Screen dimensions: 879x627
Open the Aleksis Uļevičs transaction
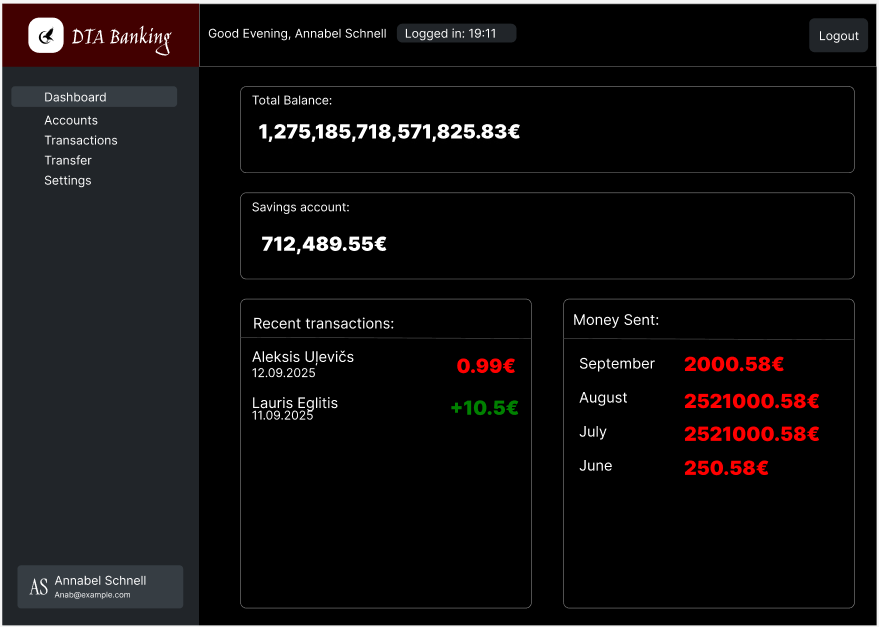point(303,364)
